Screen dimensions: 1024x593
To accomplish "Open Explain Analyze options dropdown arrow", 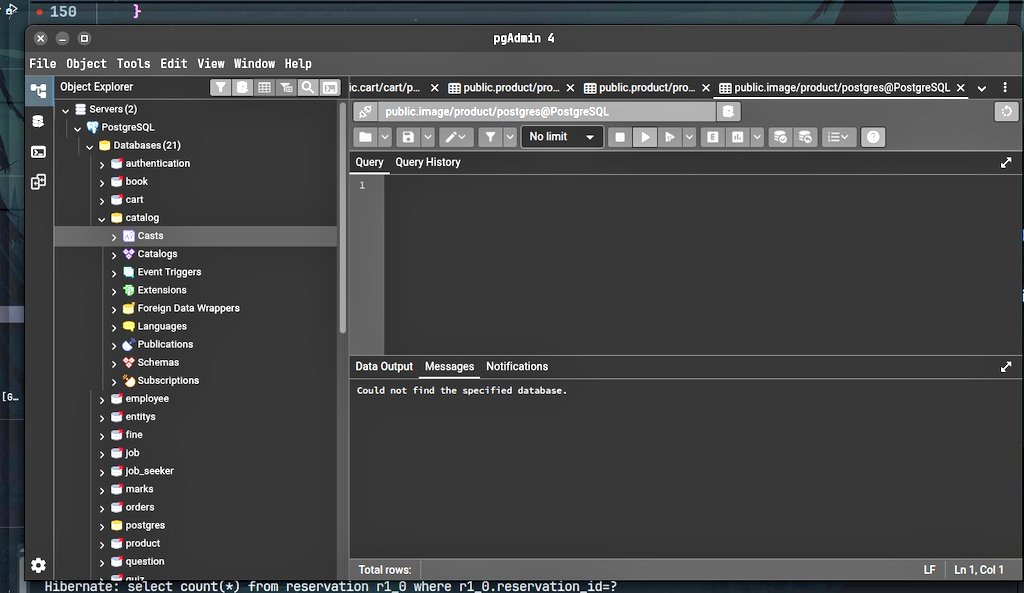I will (757, 137).
